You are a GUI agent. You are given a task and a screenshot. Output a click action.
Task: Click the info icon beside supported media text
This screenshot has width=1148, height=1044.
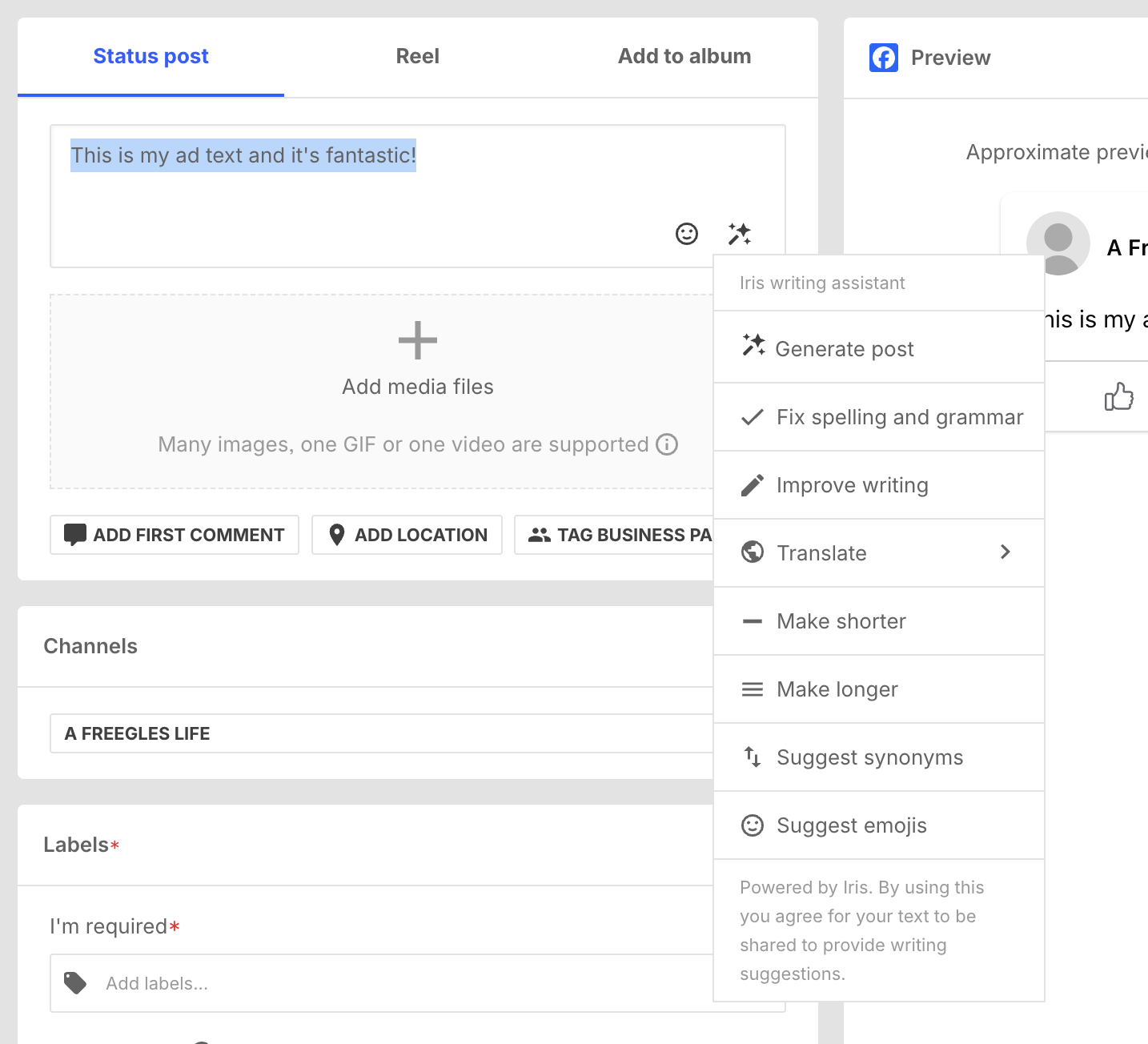pyautogui.click(x=667, y=444)
